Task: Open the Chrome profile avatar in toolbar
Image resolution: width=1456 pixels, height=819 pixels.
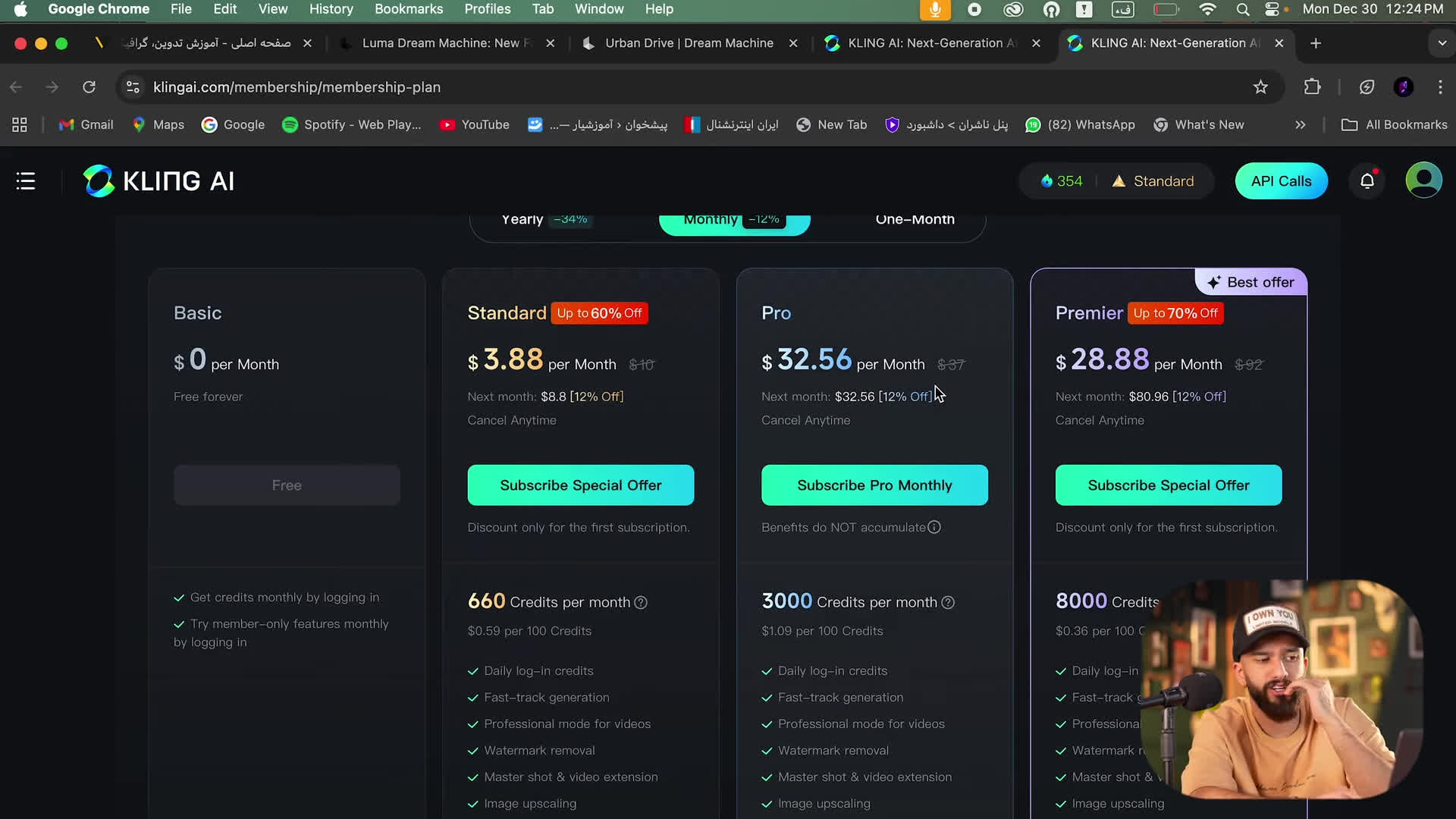Action: pos(1404,87)
